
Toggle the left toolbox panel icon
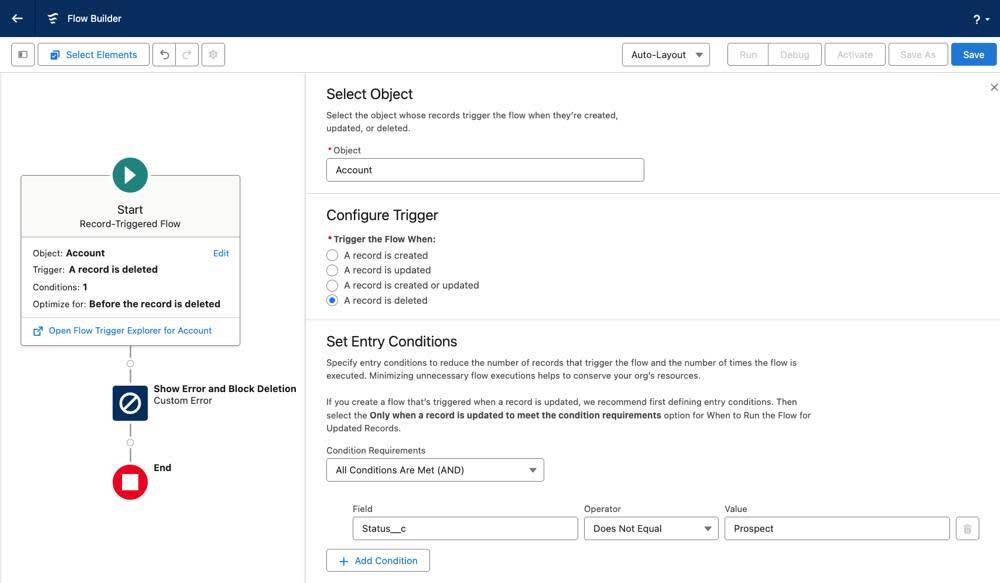point(23,55)
